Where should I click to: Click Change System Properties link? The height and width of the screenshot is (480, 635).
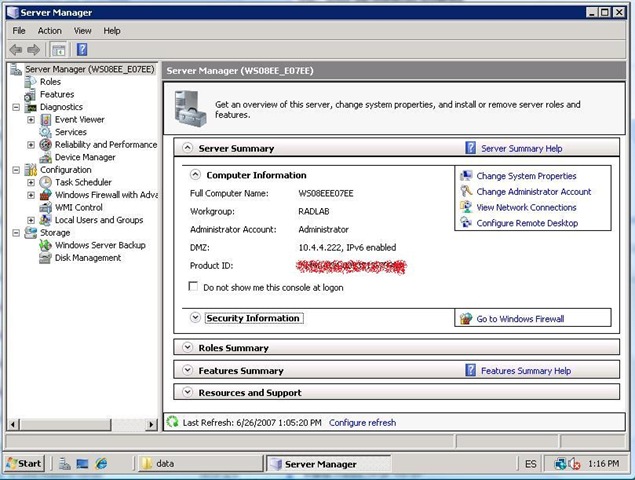[526, 176]
